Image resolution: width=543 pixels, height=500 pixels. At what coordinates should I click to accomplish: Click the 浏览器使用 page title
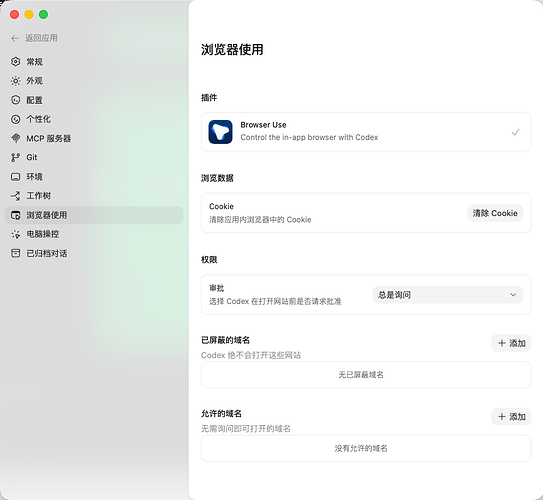[232, 50]
